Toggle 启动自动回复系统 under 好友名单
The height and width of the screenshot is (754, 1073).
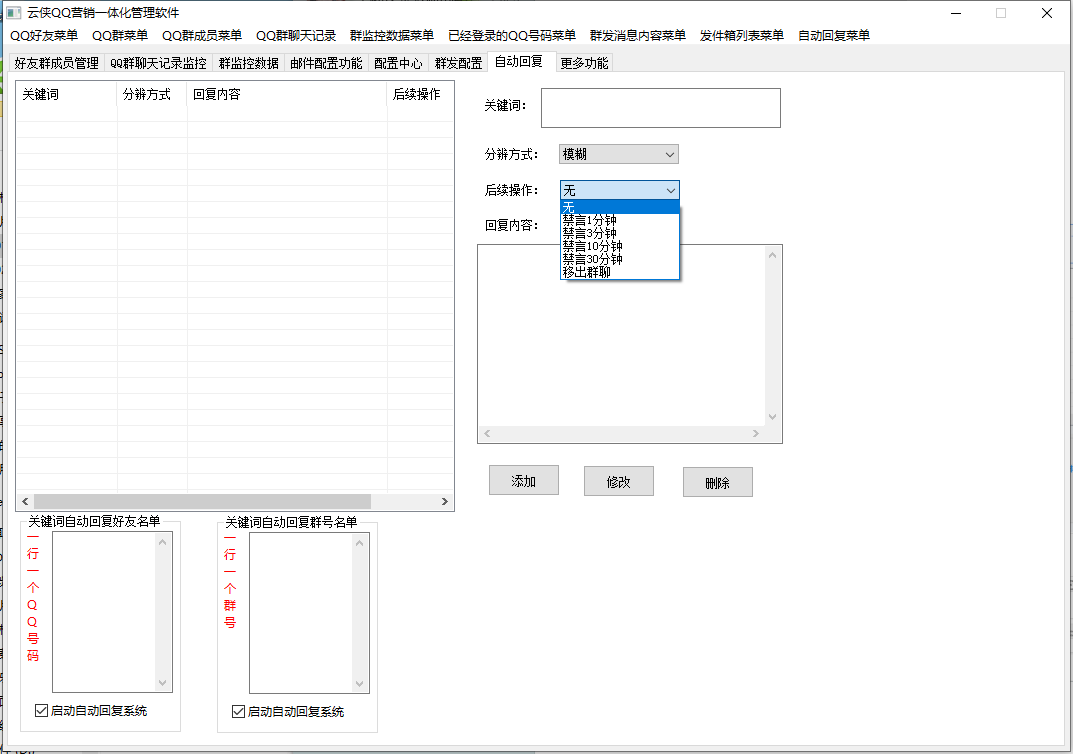[x=91, y=711]
